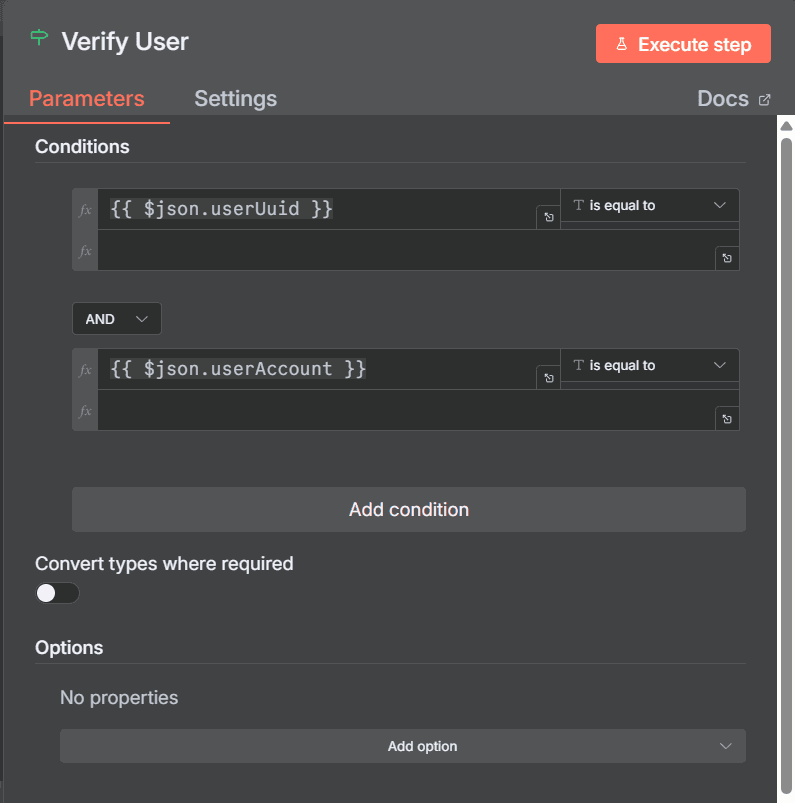Click the expand icon on the empty value field under userUuid
Image resolution: width=795 pixels, height=803 pixels.
(x=727, y=258)
